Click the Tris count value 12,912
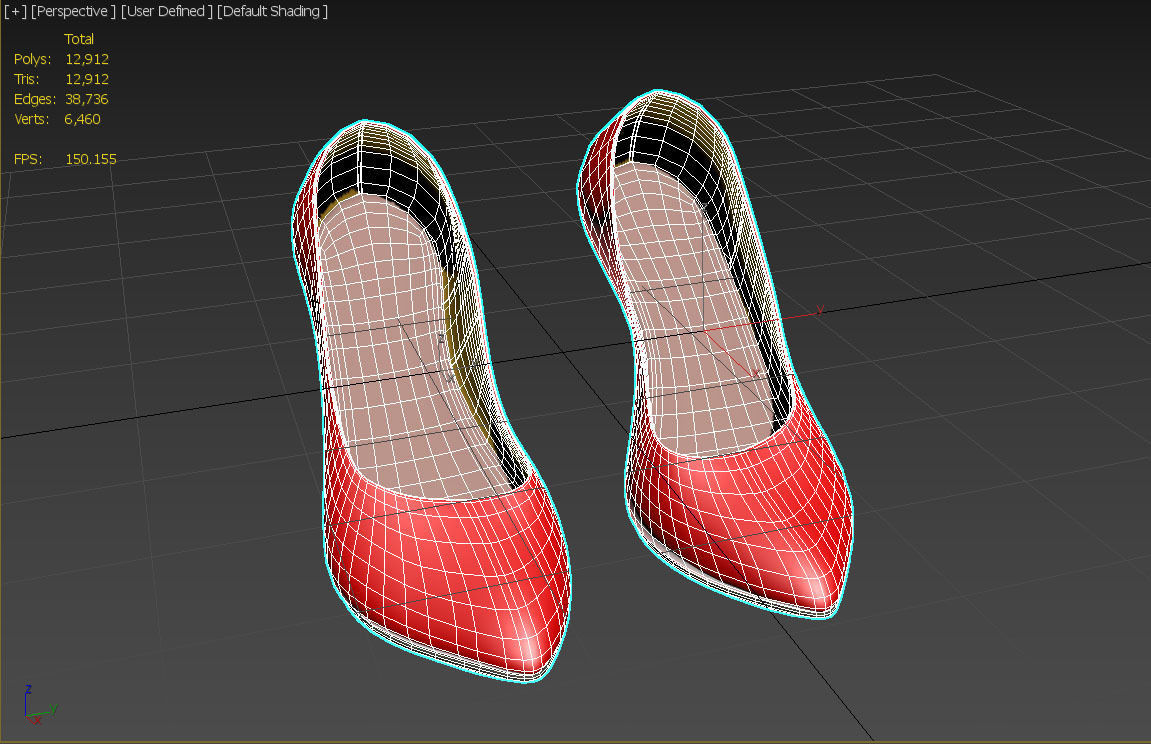Screen dimensions: 1151x744 [87, 79]
